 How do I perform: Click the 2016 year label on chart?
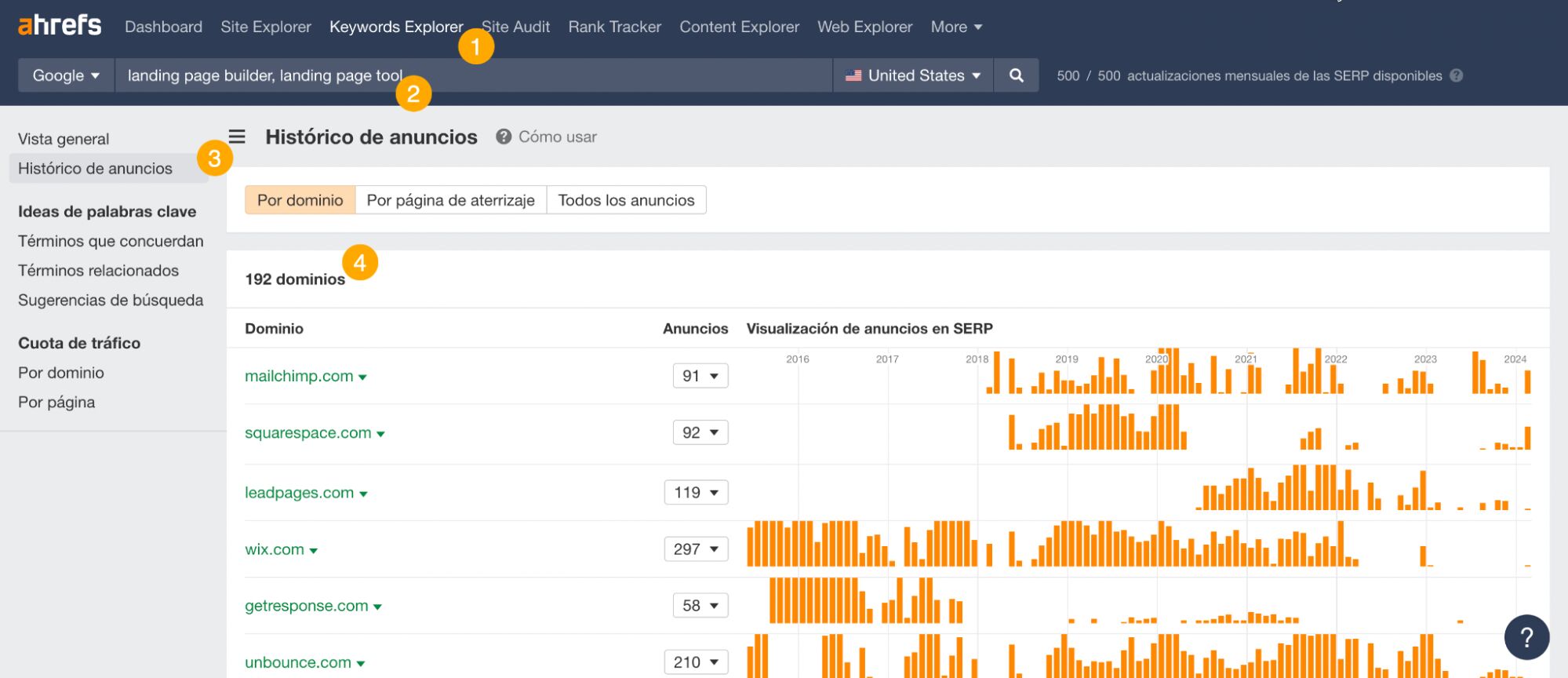click(x=798, y=359)
